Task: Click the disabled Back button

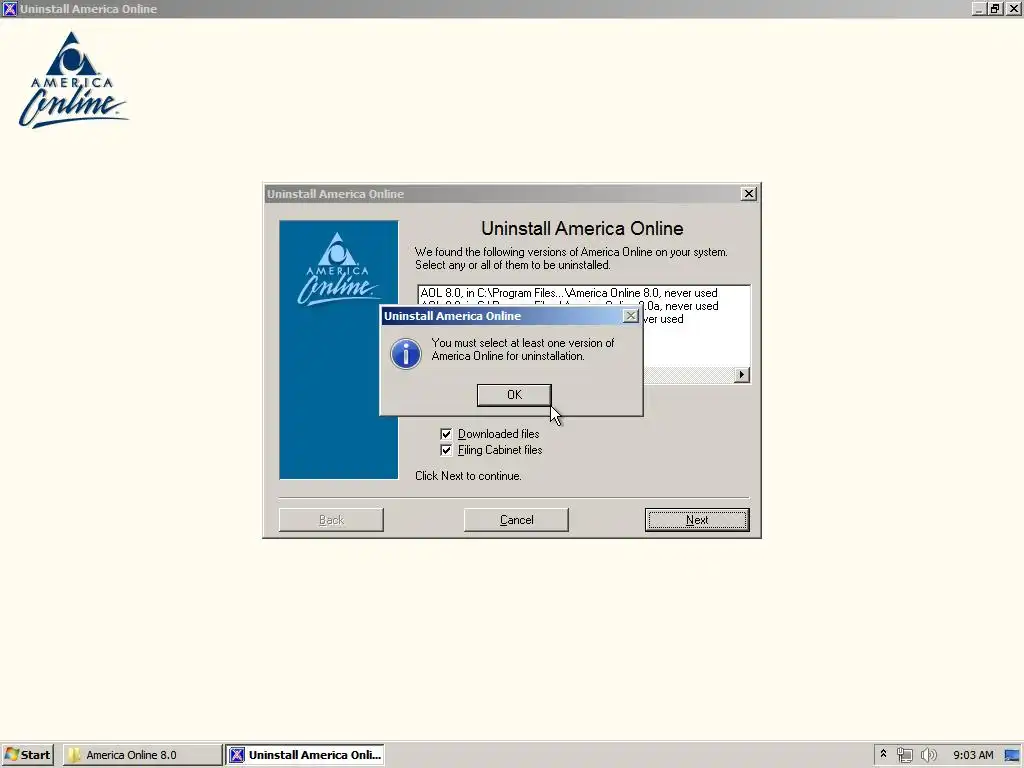Action: pyautogui.click(x=331, y=520)
